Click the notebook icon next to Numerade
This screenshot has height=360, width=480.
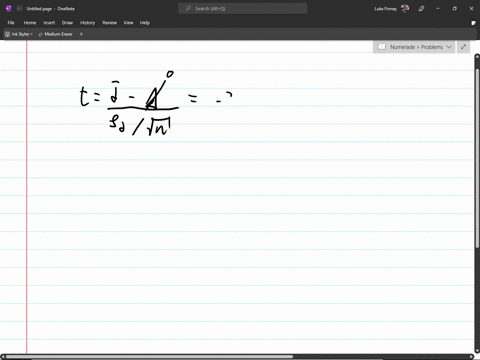coord(382,47)
